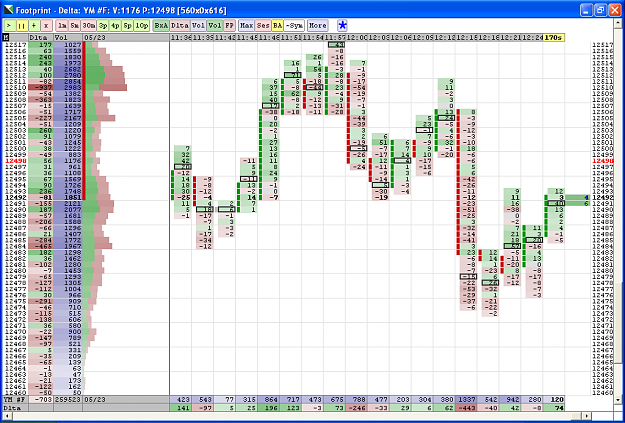Click the Footprint window title icon

8,10
